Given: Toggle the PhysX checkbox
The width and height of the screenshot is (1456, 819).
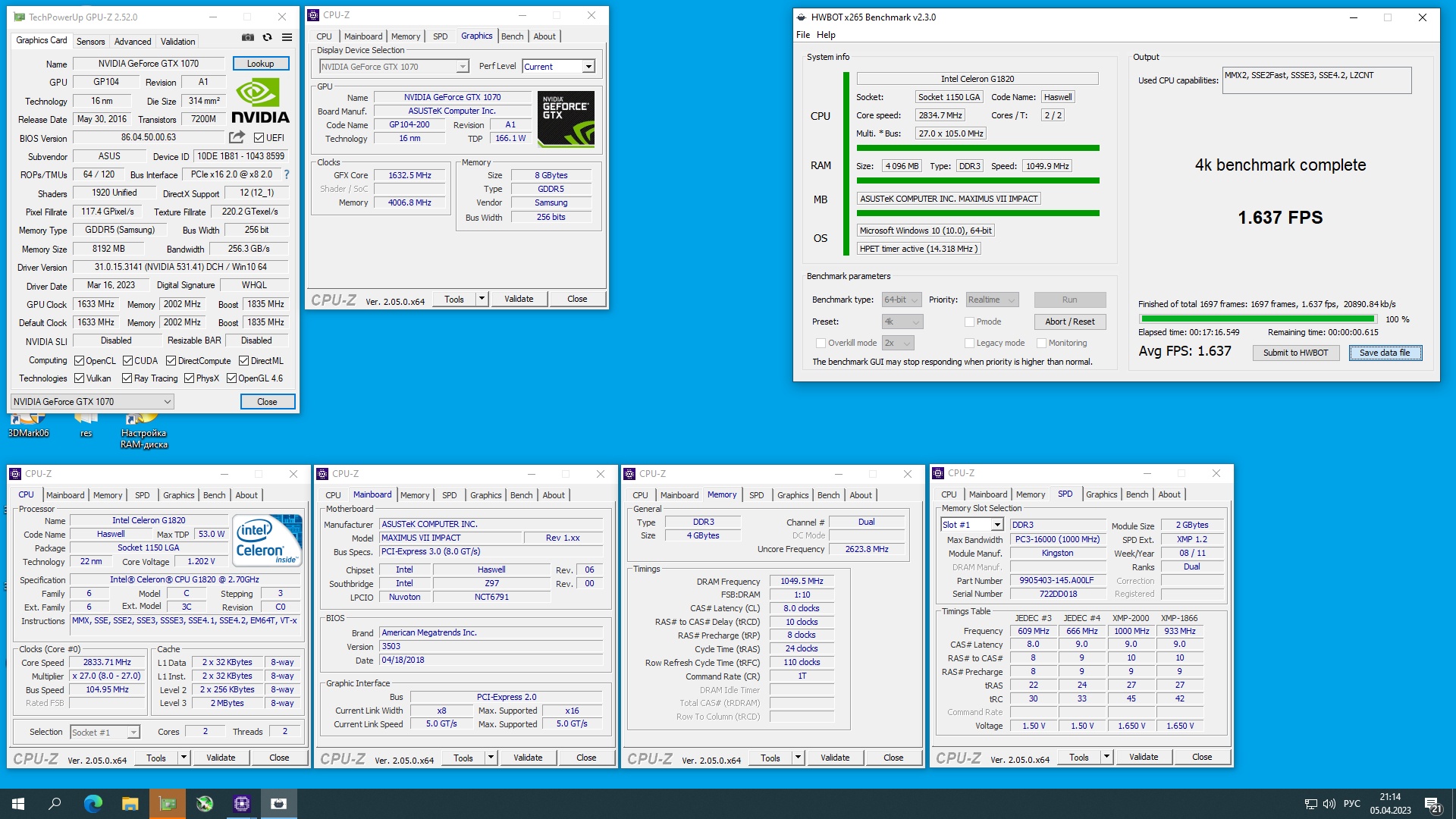Looking at the screenshot, I should 189,378.
